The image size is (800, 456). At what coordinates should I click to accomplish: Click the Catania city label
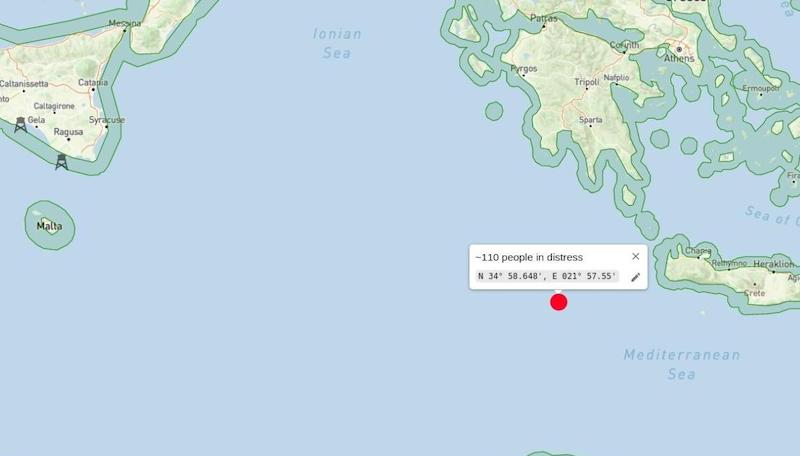tap(93, 83)
